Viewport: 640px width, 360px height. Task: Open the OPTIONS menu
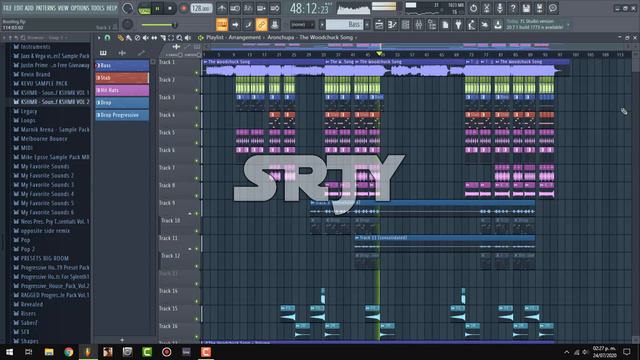pyautogui.click(x=80, y=8)
